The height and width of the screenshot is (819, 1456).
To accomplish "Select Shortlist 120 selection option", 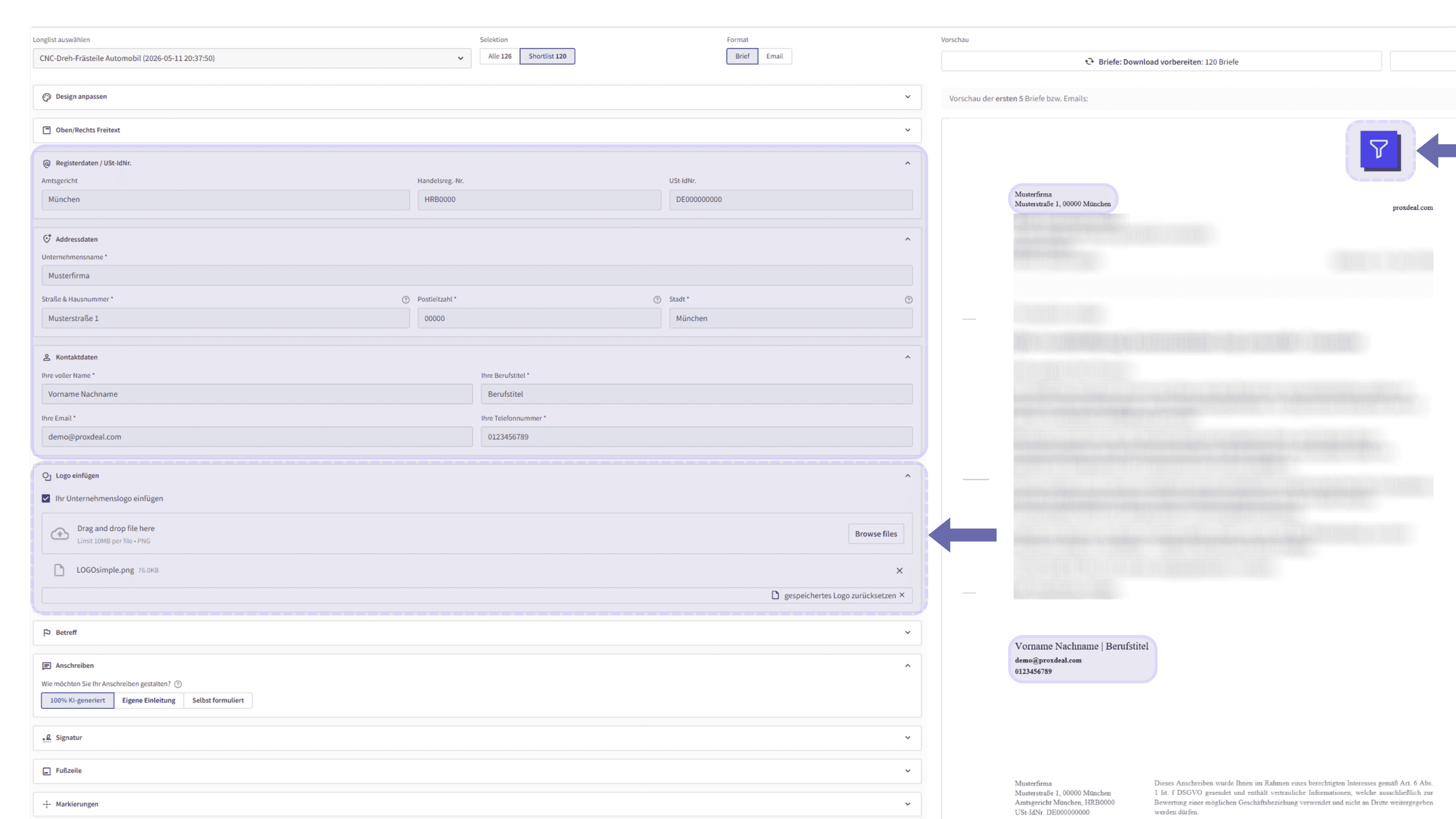I will [x=547, y=56].
